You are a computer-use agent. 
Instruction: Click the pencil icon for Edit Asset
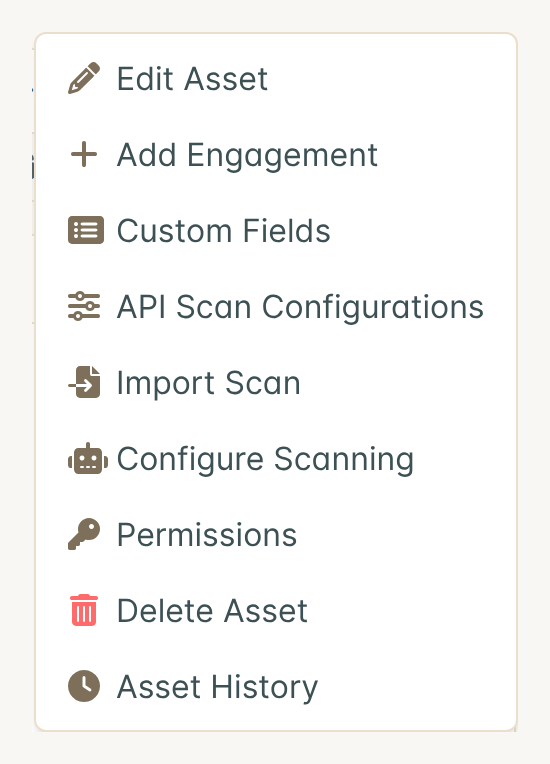pos(84,78)
